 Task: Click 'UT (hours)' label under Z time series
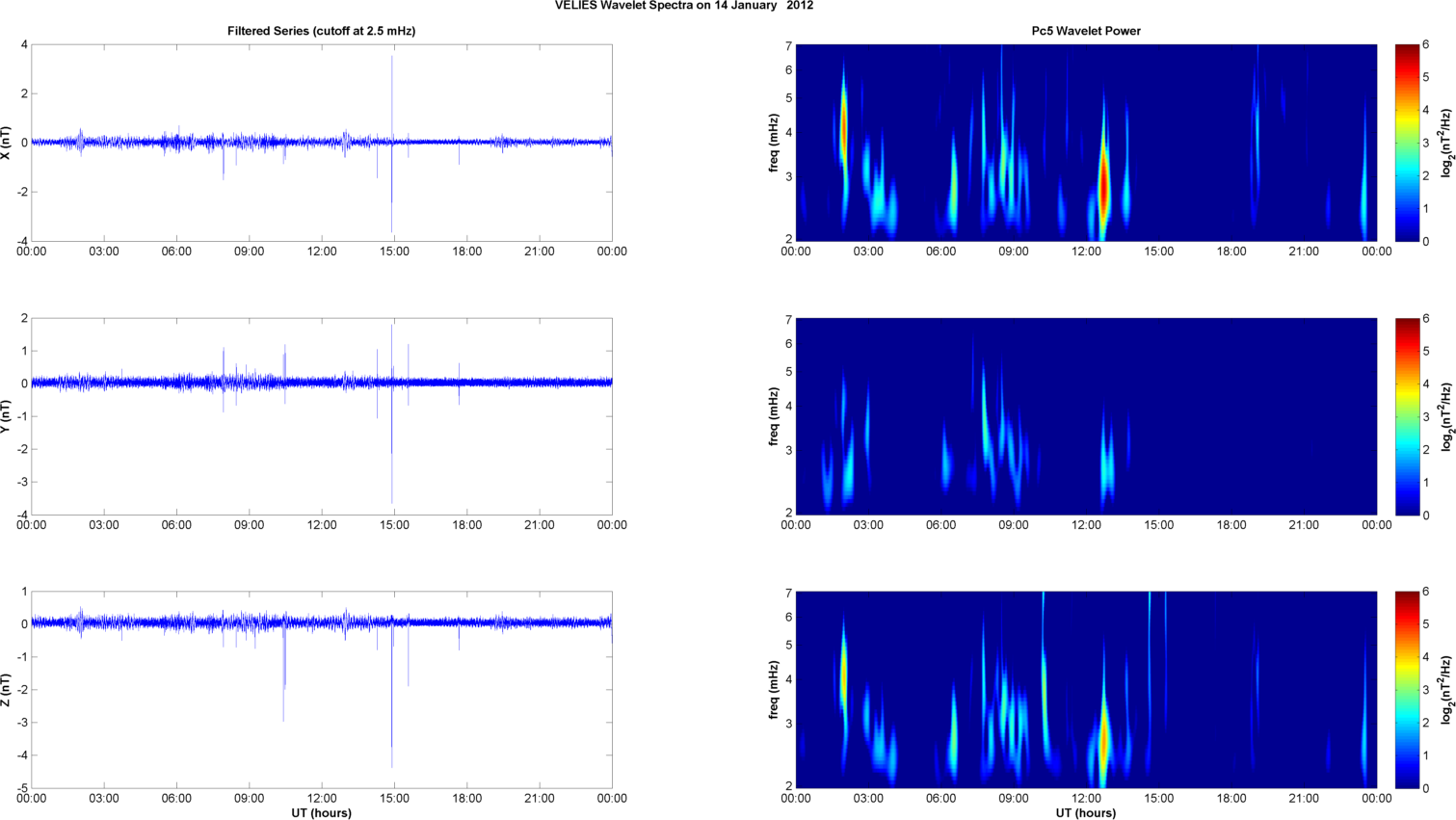coord(321,813)
